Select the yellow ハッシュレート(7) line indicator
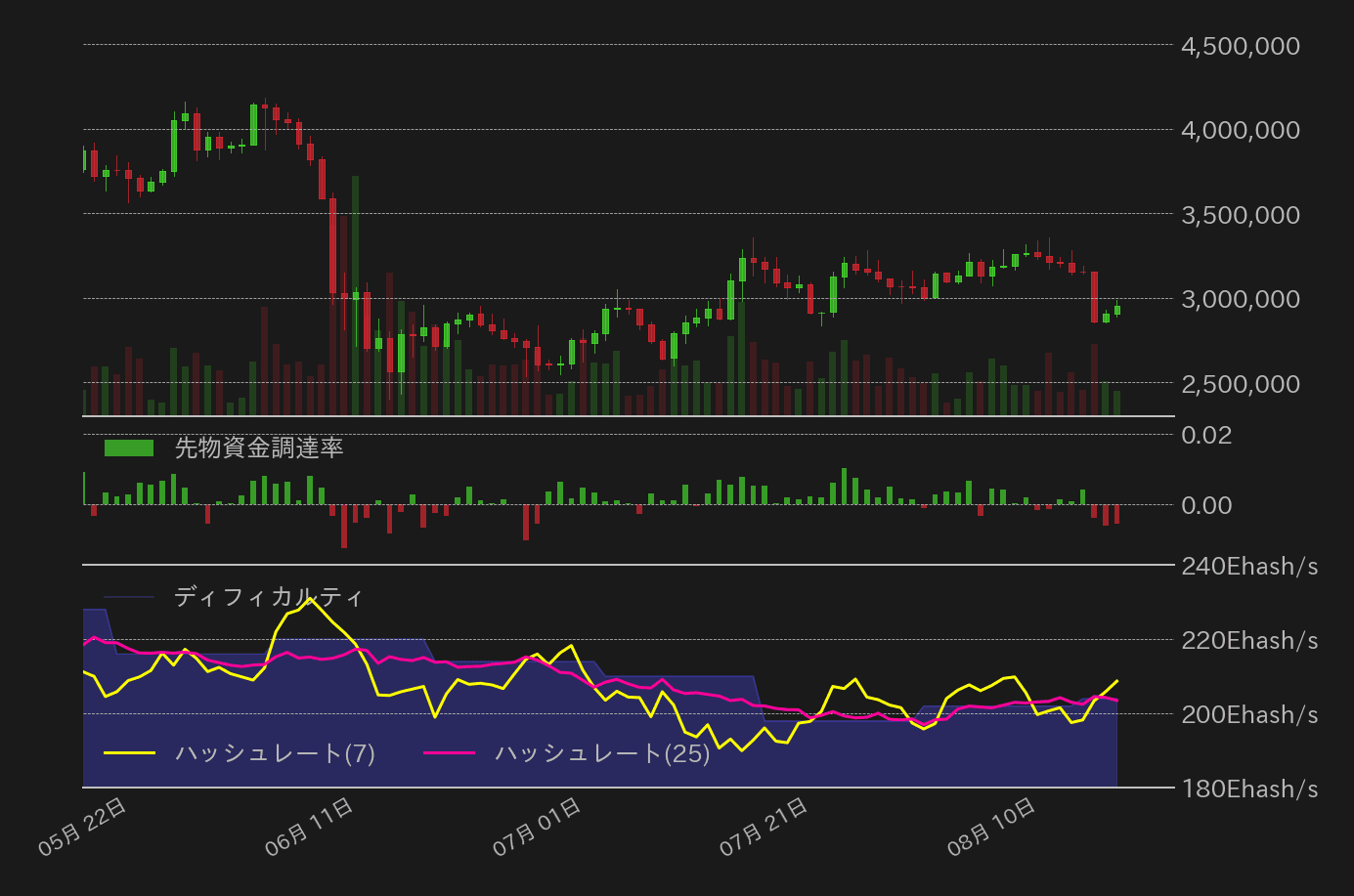The image size is (1354, 896). (x=129, y=753)
